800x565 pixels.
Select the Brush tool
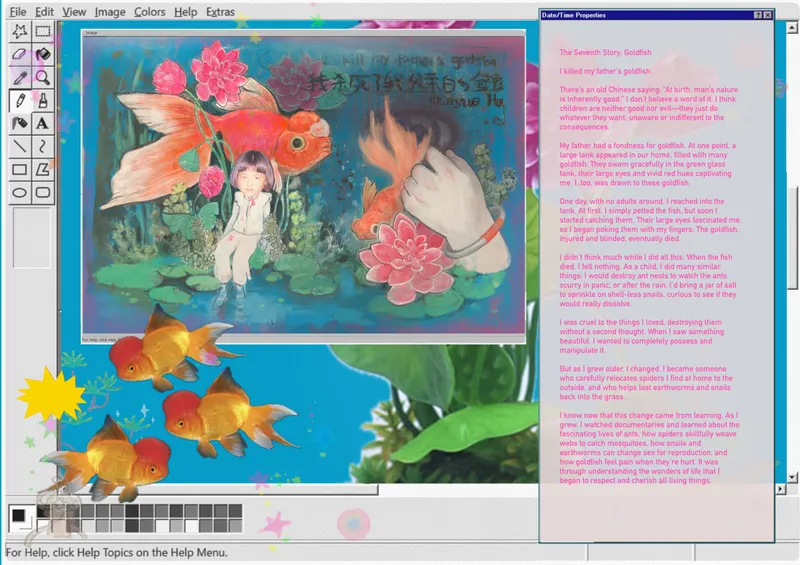pos(42,100)
